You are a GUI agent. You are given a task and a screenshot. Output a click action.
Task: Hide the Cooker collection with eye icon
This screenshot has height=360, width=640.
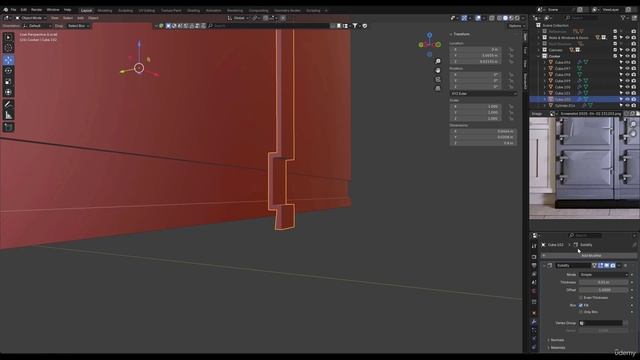click(x=627, y=56)
